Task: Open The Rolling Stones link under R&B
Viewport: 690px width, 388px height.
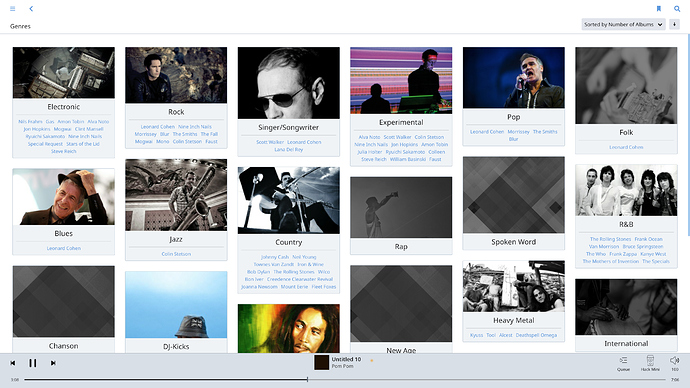Action: [610, 239]
